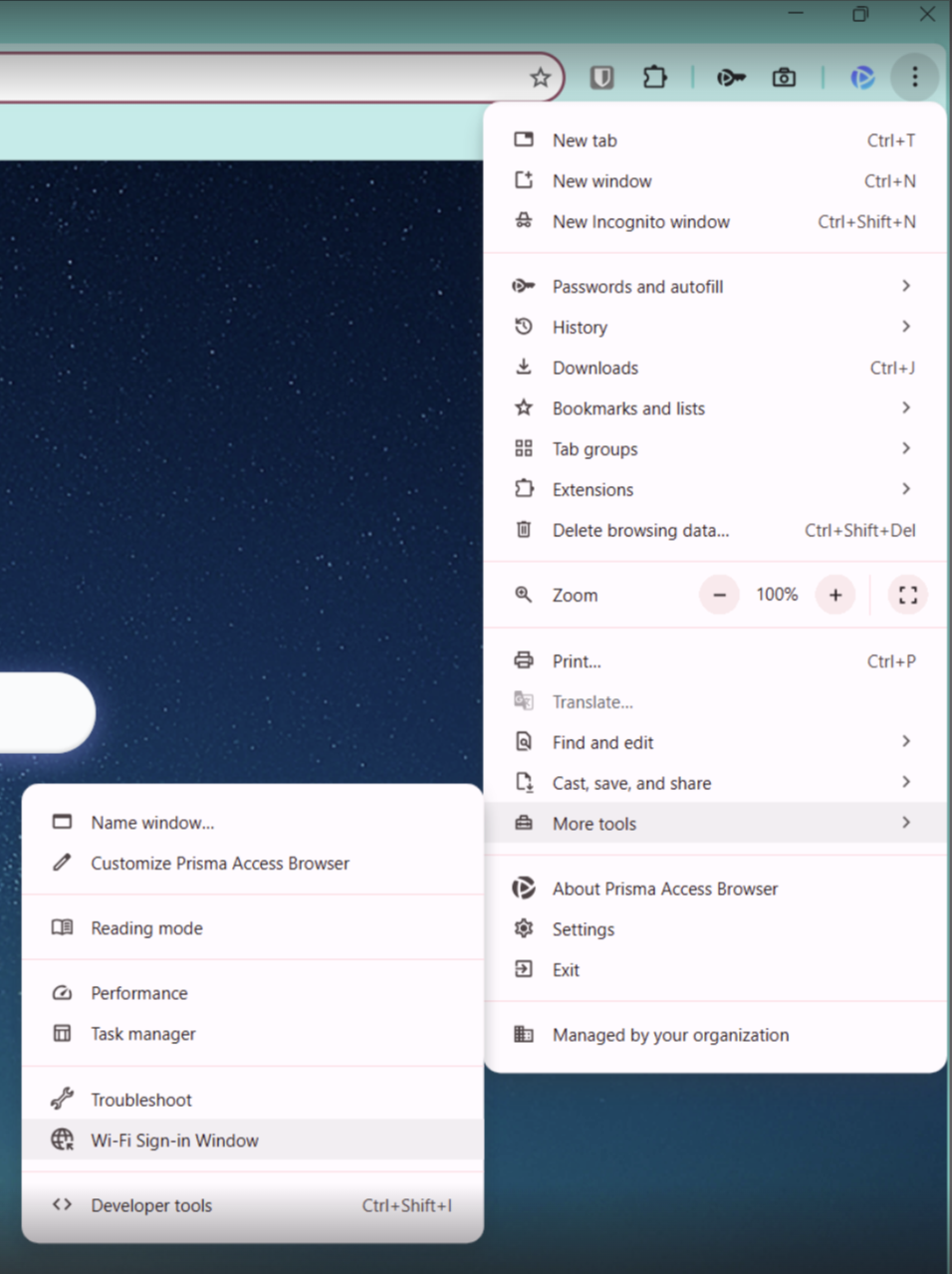Image resolution: width=952 pixels, height=1274 pixels.
Task: Select Task manager in More tools
Action: pos(253,1034)
